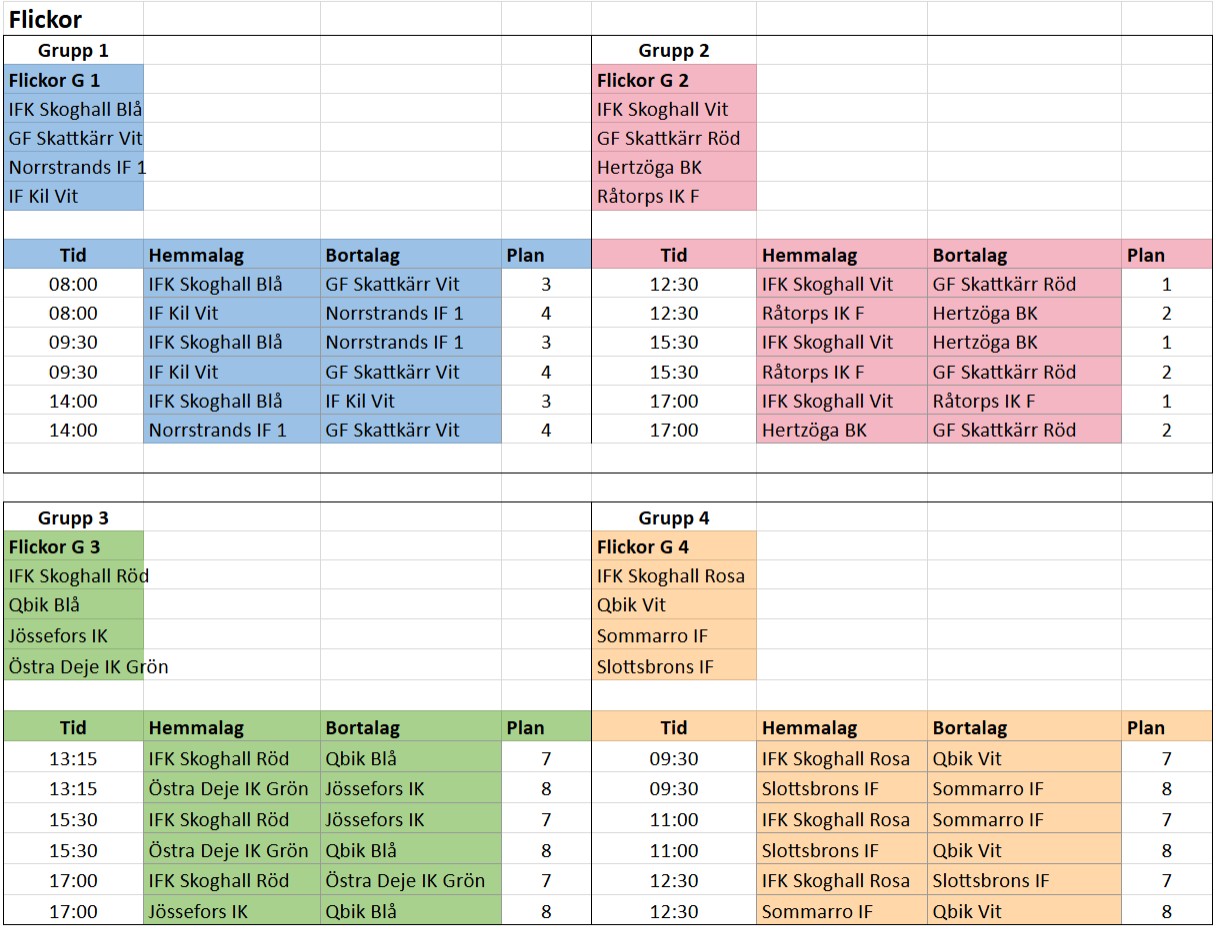Select the Grupp 1 heading cell
This screenshot has width=1220, height=932.
[73, 51]
